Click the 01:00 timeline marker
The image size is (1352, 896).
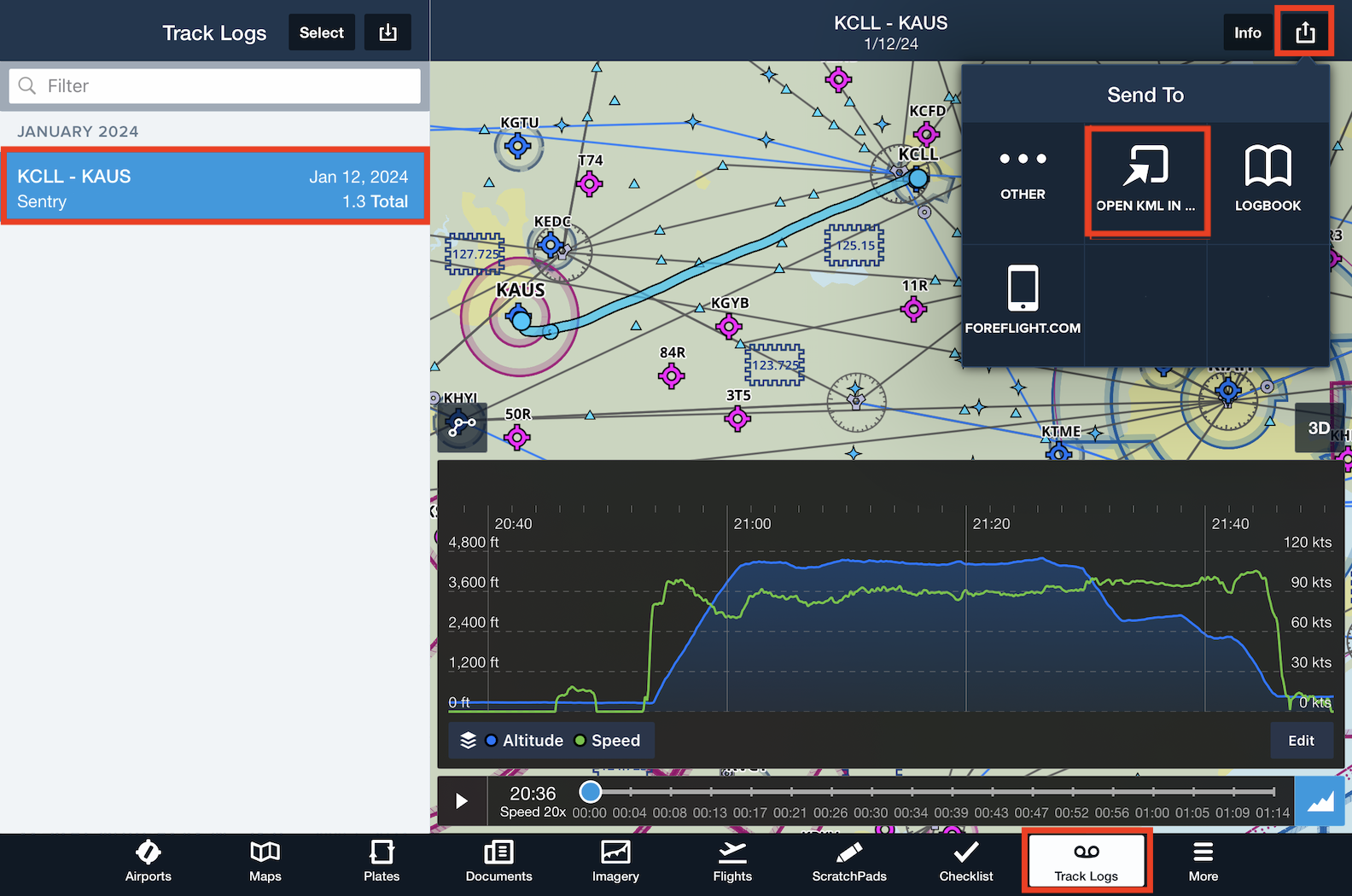click(1152, 812)
